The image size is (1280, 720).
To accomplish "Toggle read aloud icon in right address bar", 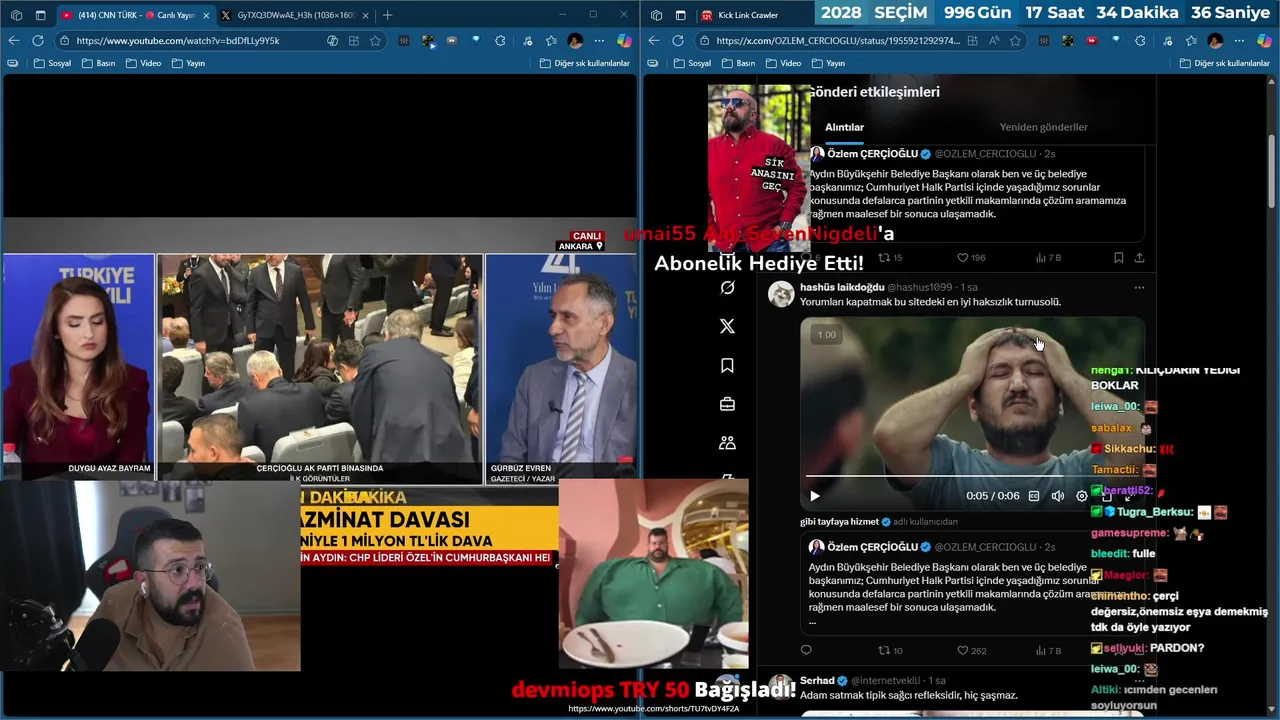I will 993,41.
